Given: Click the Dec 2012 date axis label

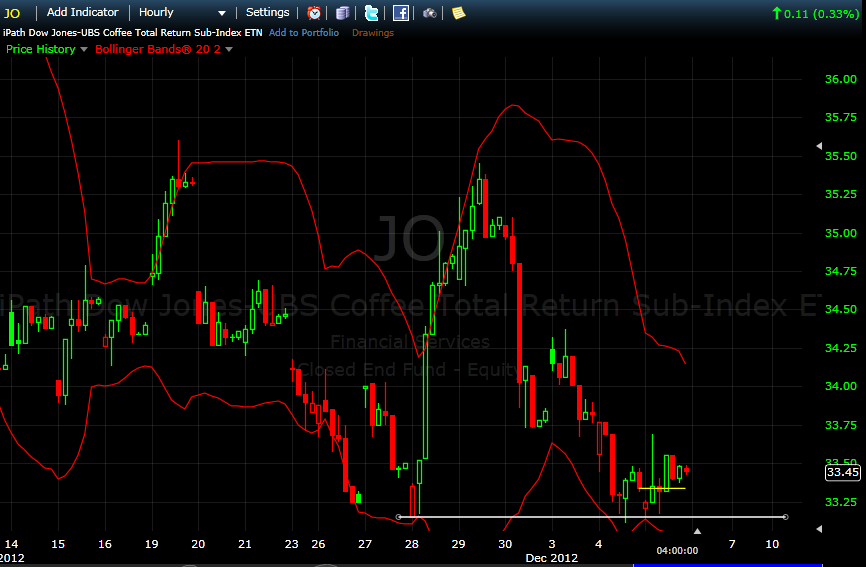Looking at the screenshot, I should click(x=552, y=558).
